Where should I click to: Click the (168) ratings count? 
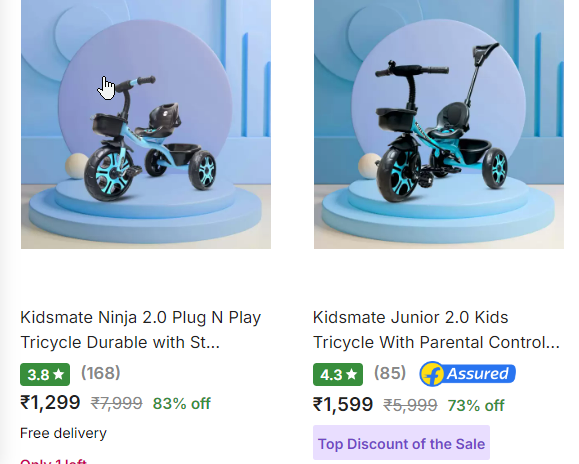pos(101,372)
